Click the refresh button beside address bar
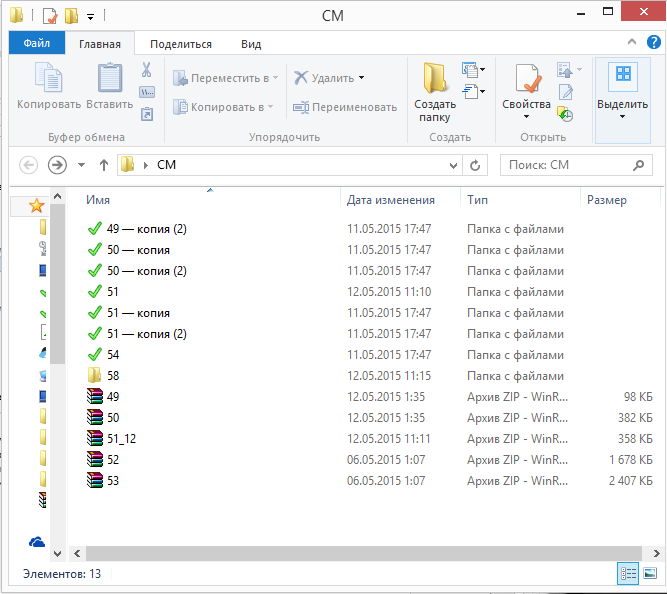Screen dimensions: 667x594 (x=476, y=165)
